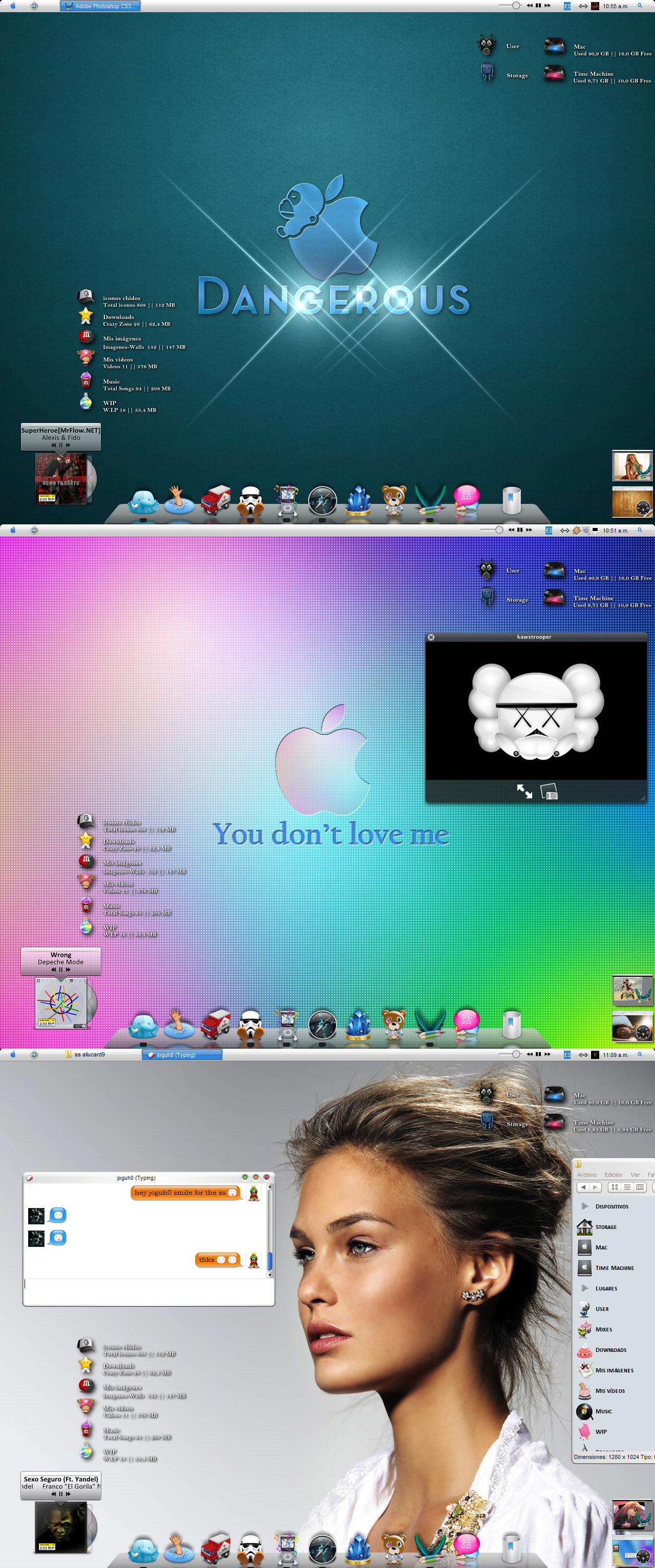Image resolution: width=655 pixels, height=1568 pixels.
Task: Open the Time Machine drive icon on rainbow desktop
Action: (x=554, y=598)
